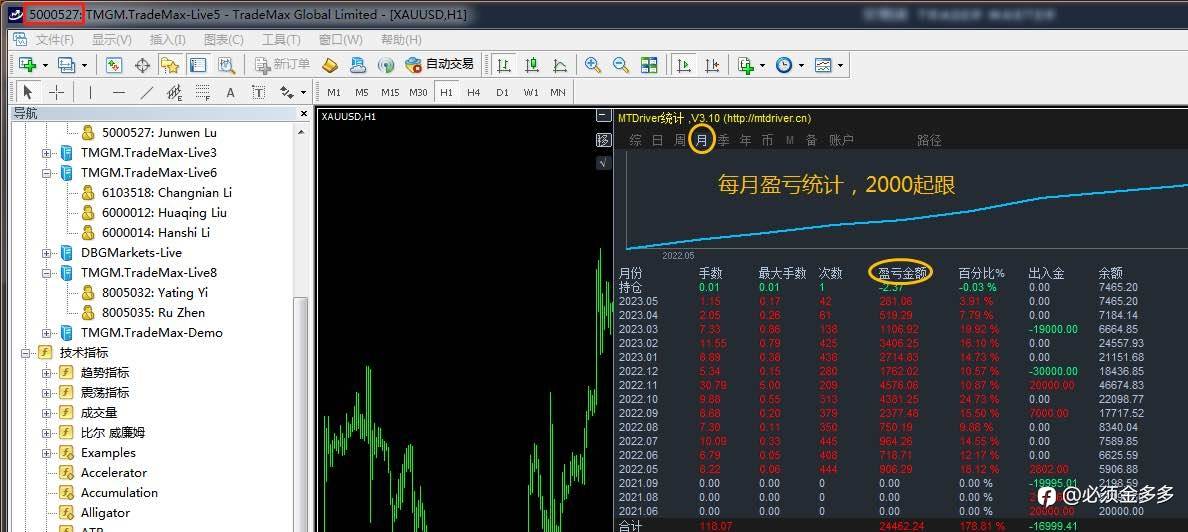Switch timeframe to MN
The height and width of the screenshot is (532, 1188).
click(558, 92)
